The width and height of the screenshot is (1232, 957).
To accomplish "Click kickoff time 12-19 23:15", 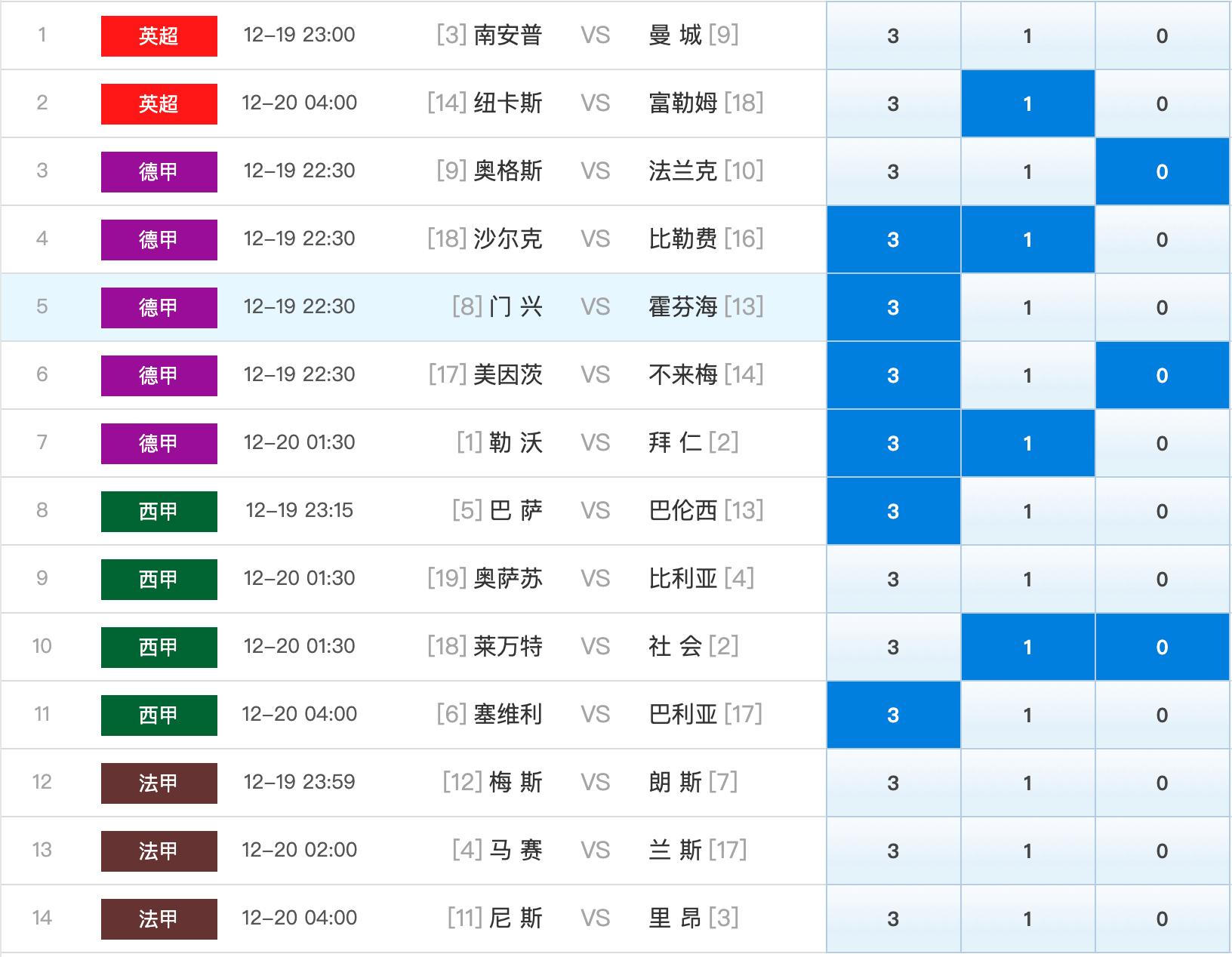I will point(300,511).
